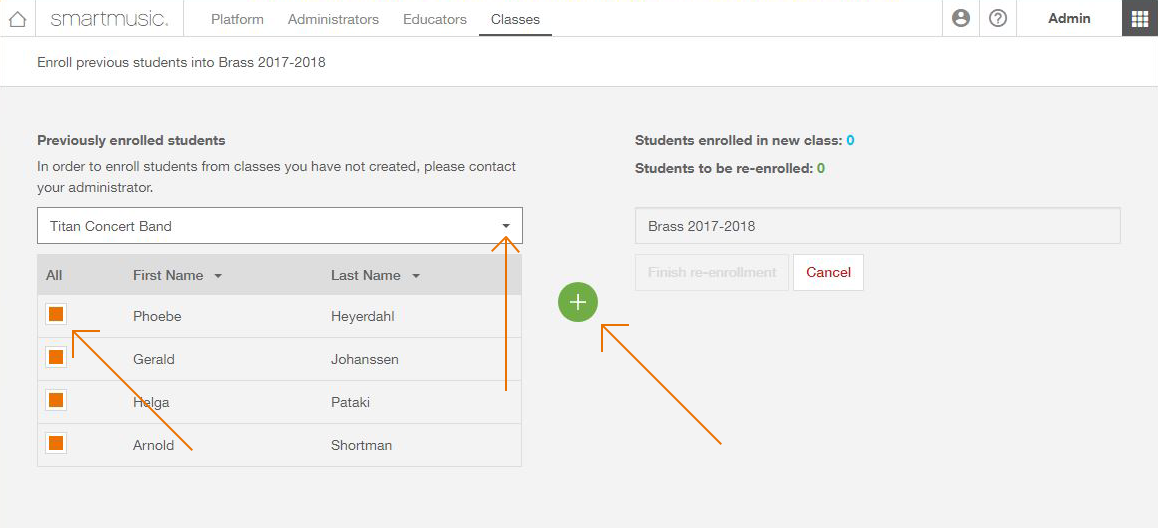
Task: Open the user account profile icon
Action: (961, 18)
